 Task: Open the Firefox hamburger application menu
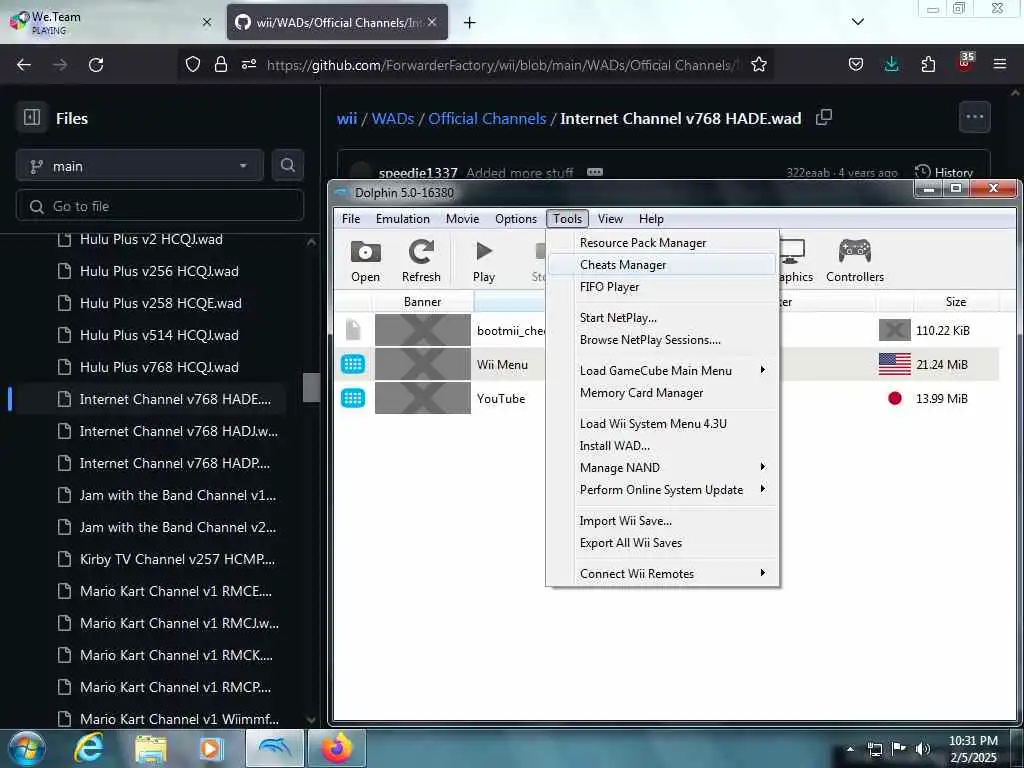tap(999, 65)
